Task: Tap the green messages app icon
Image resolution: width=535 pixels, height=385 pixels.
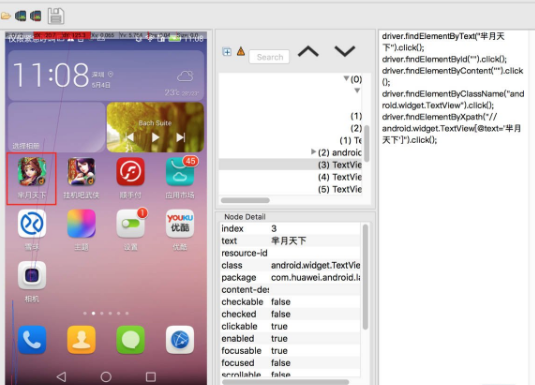Action: click(130, 340)
